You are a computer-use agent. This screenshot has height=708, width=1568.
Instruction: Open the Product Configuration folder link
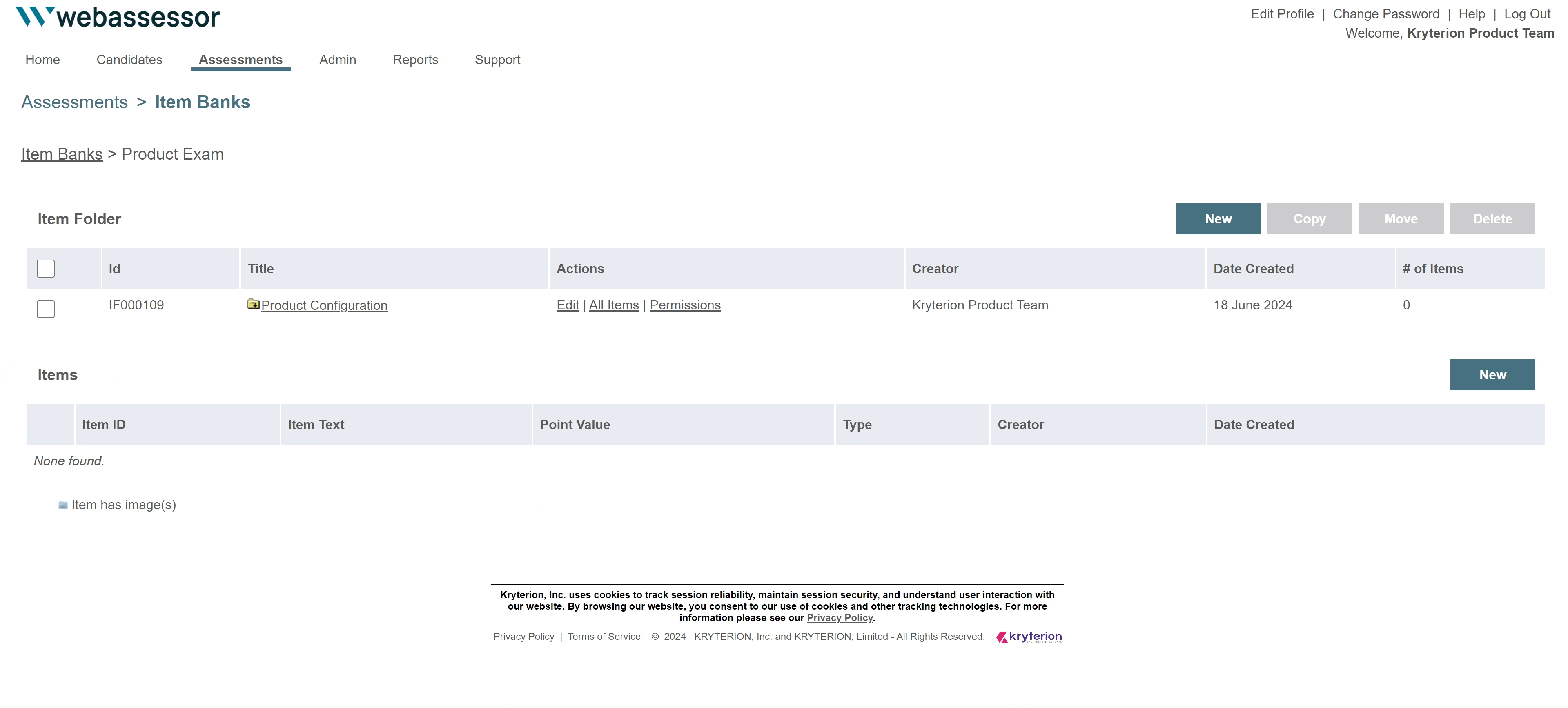324,305
